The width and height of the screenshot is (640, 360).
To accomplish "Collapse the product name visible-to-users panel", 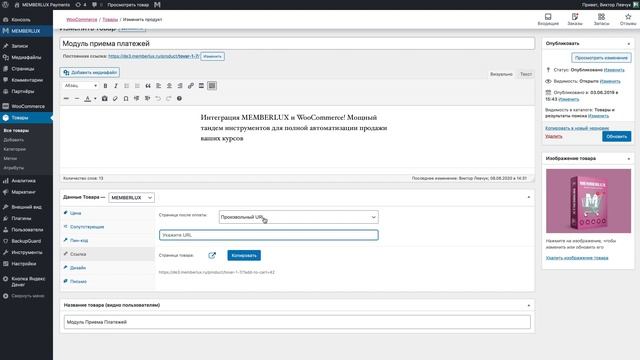I will pos(529,305).
